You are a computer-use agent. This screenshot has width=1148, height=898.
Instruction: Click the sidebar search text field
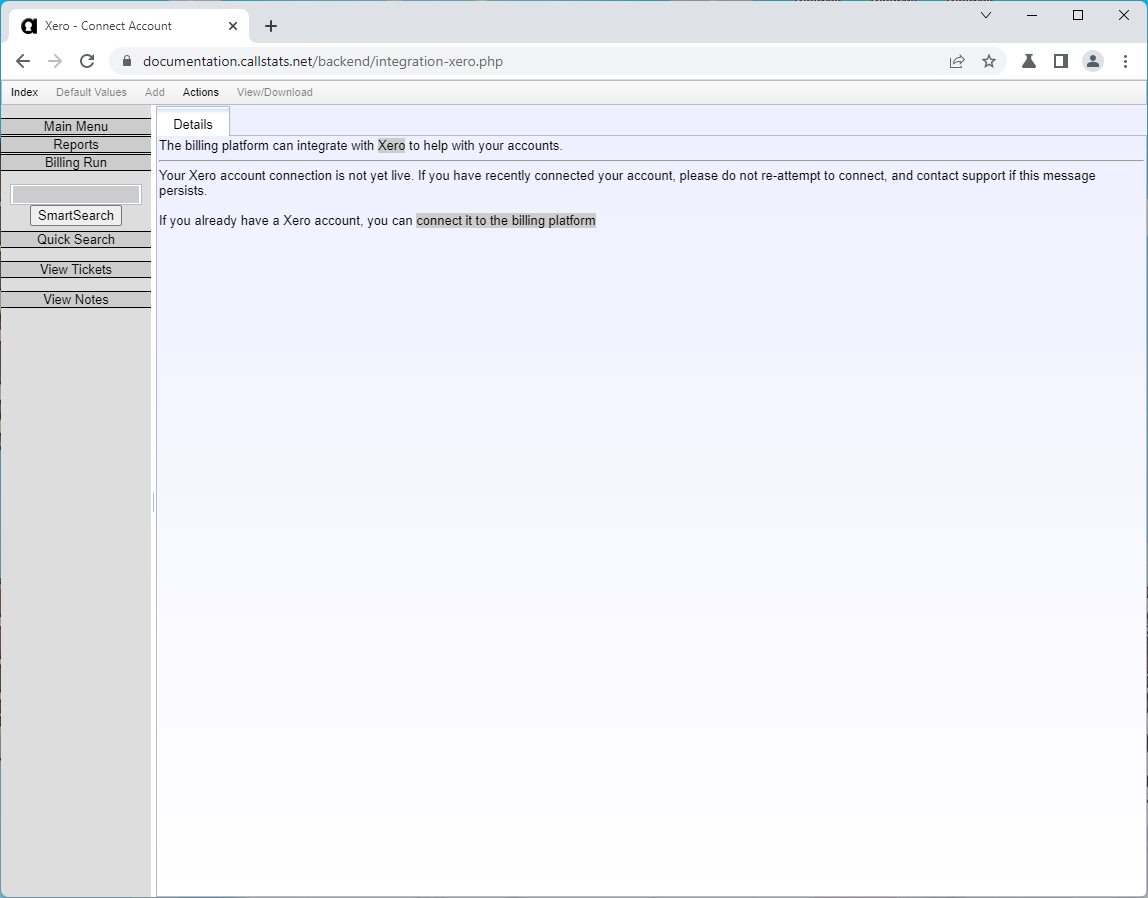76,194
